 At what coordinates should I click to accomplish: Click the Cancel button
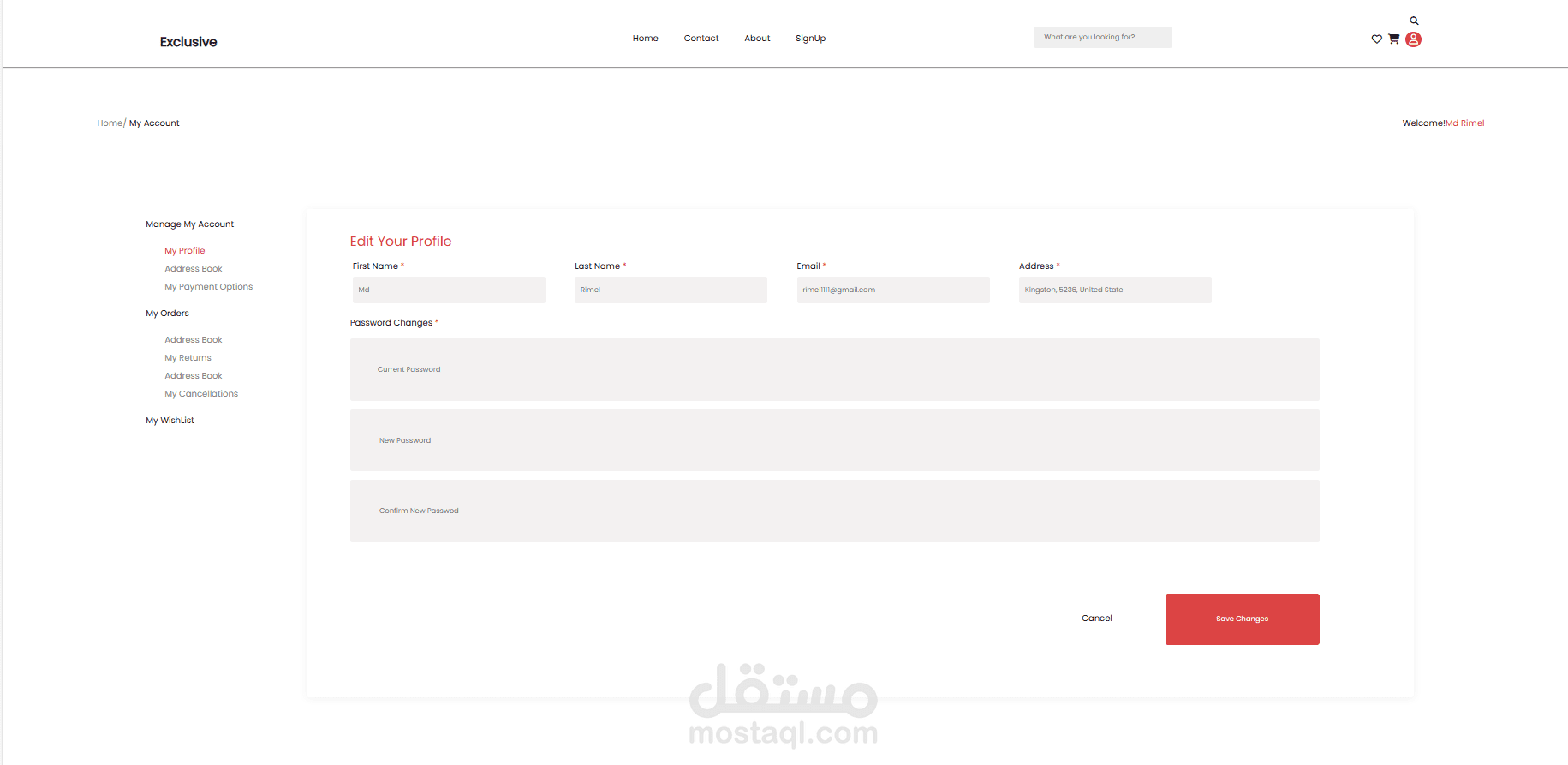click(1097, 619)
